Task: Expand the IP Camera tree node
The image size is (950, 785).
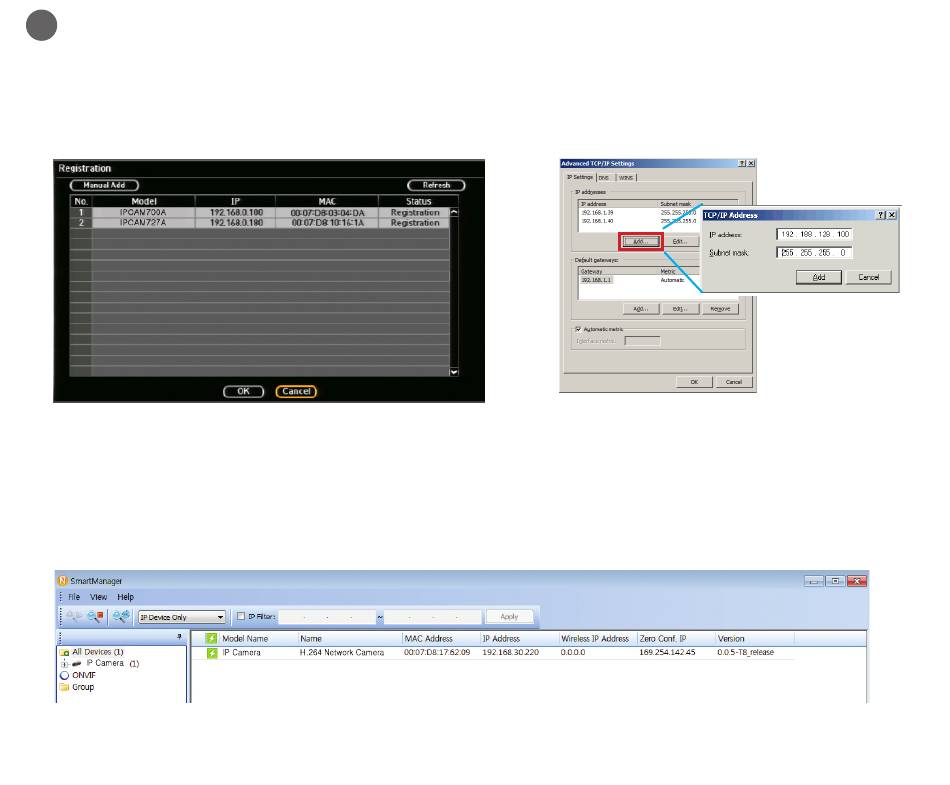Action: 64,664
